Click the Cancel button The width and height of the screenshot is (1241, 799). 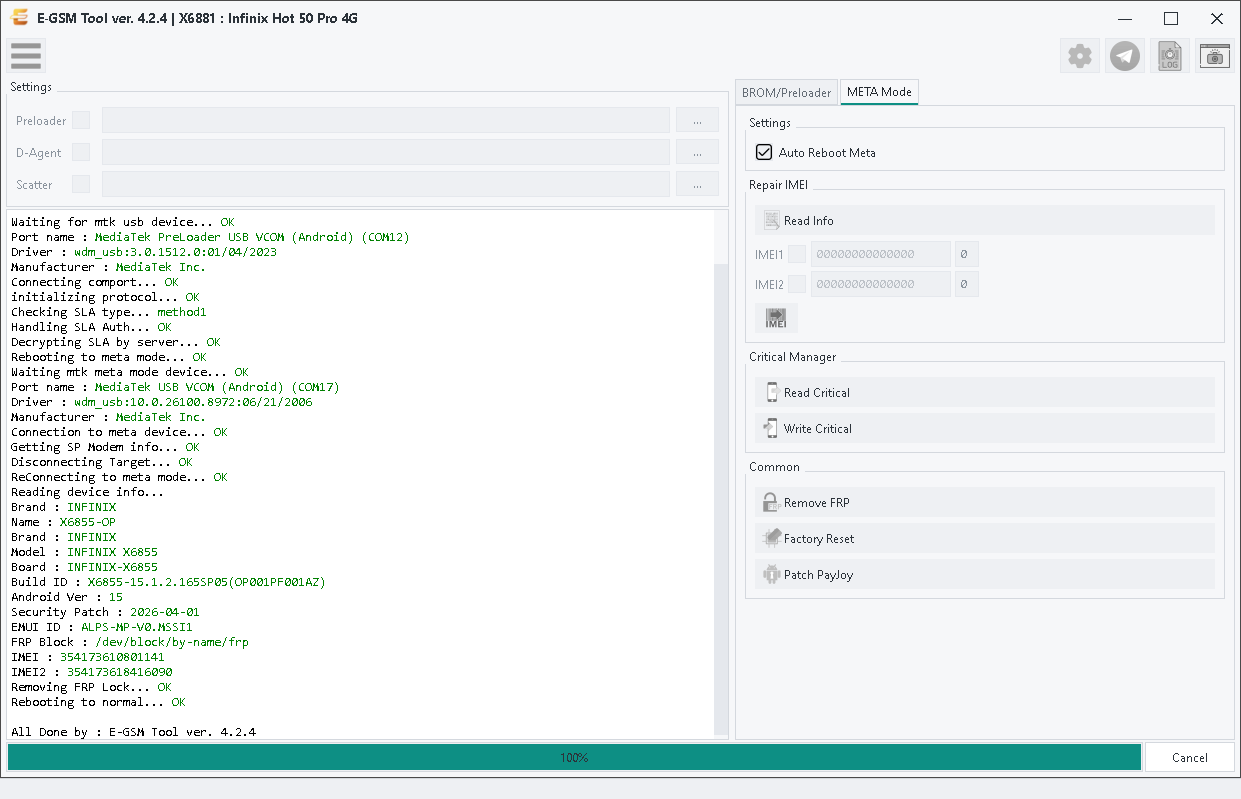pos(1189,757)
